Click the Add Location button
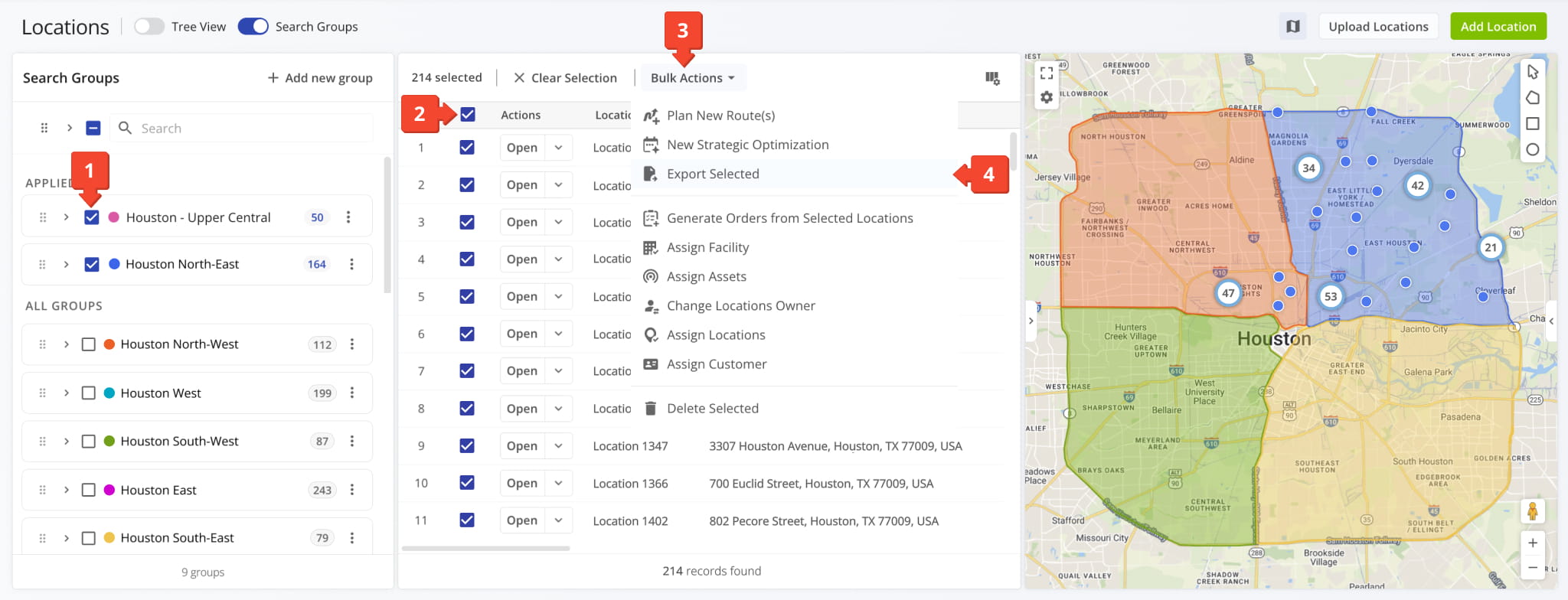 click(1498, 27)
